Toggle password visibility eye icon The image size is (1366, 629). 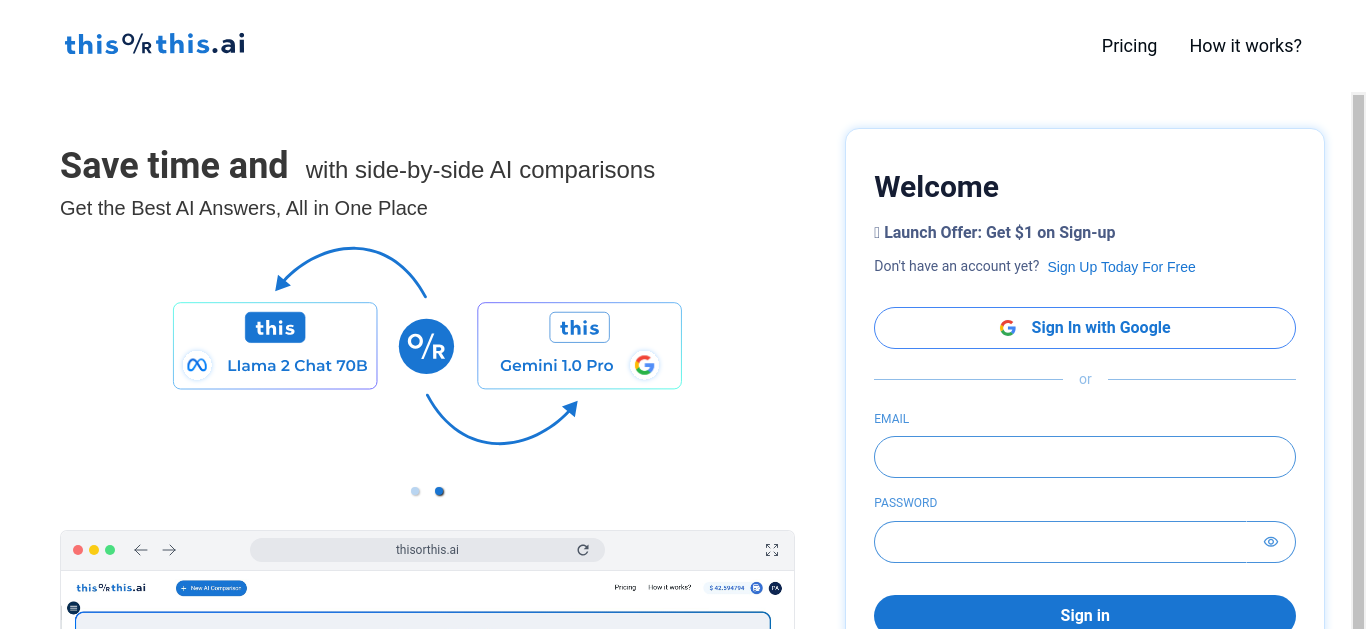point(1271,542)
